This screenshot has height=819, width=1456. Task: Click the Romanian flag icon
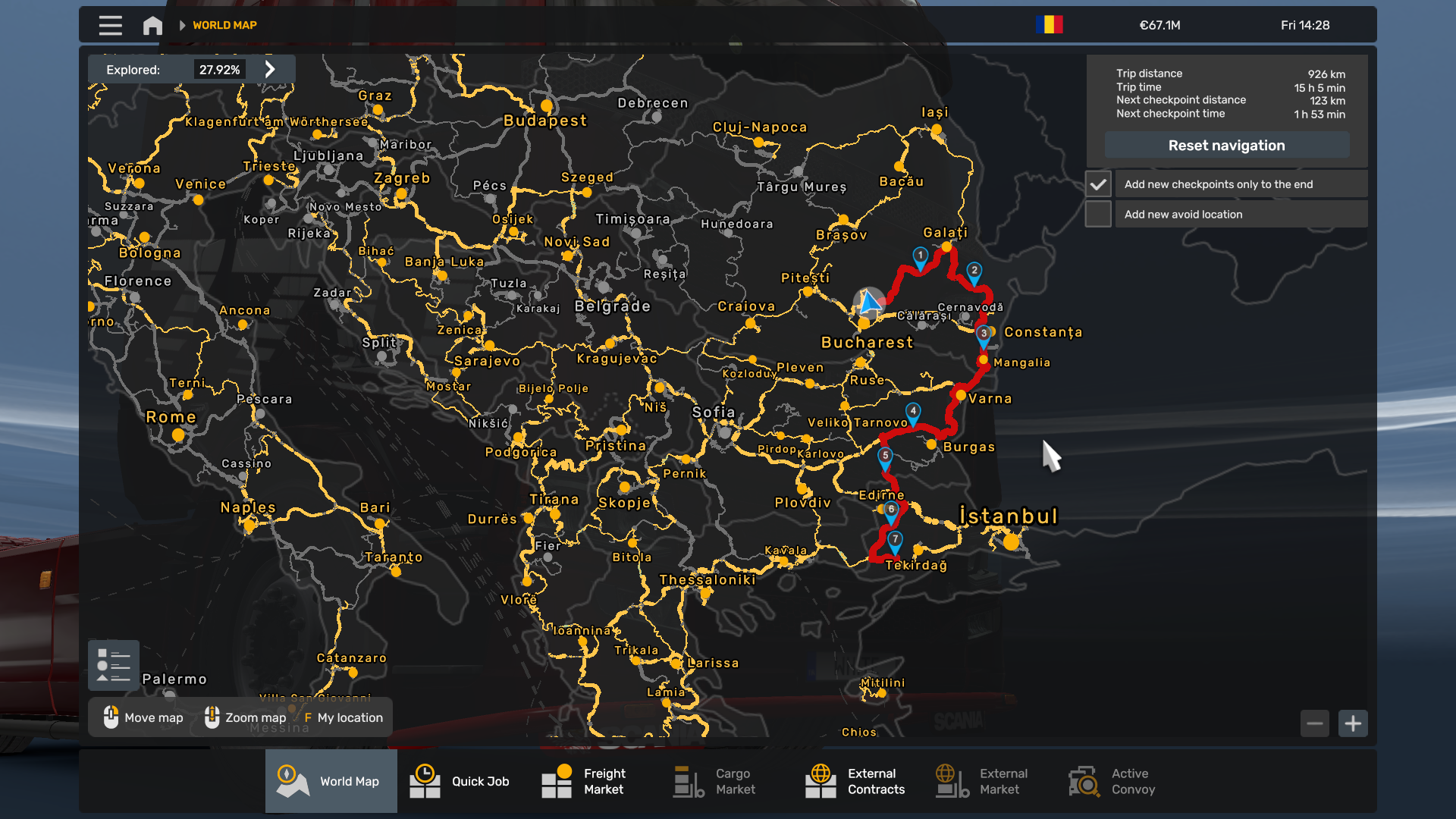tap(1049, 25)
